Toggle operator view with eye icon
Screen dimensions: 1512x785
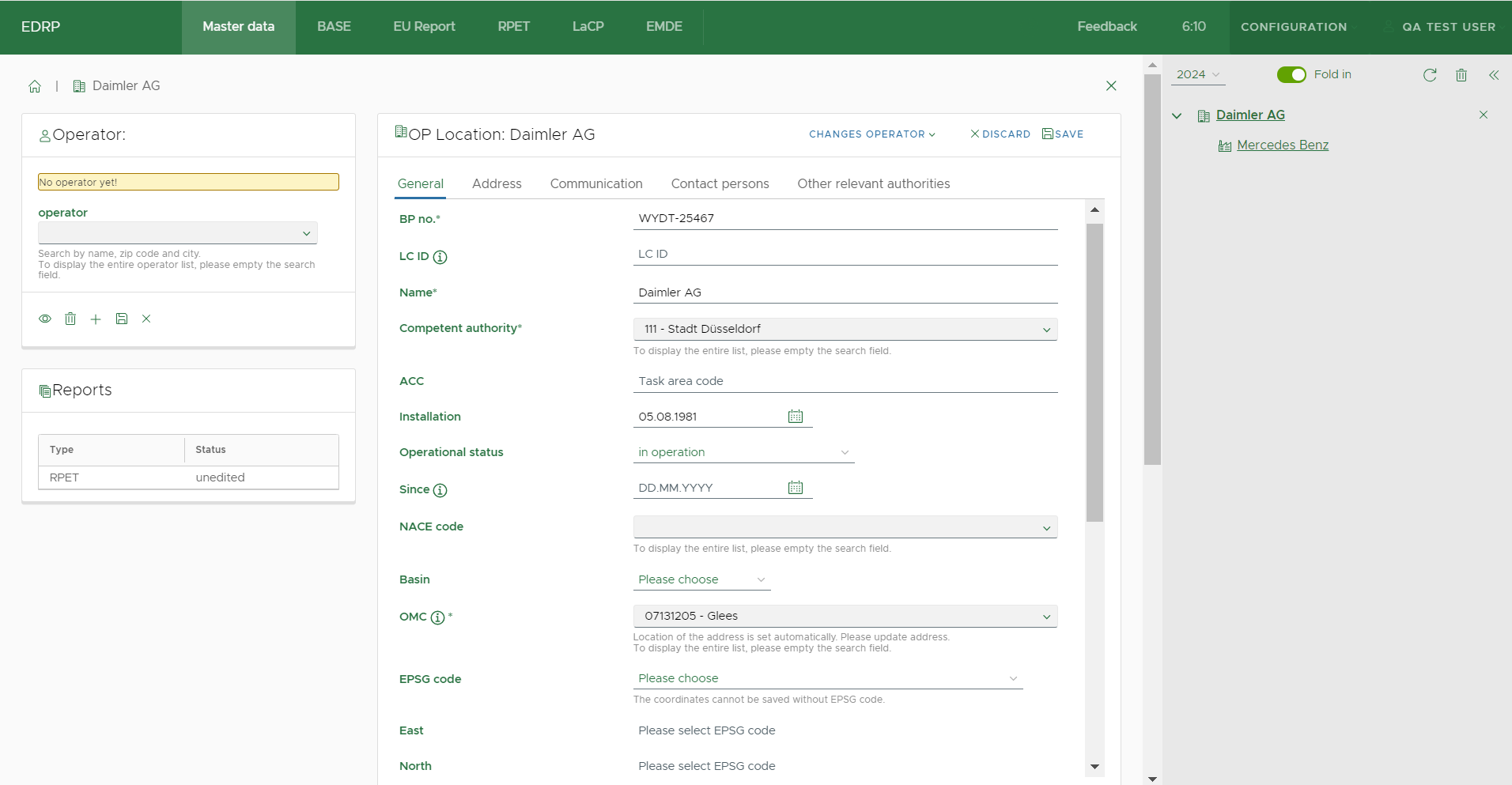pos(45,319)
